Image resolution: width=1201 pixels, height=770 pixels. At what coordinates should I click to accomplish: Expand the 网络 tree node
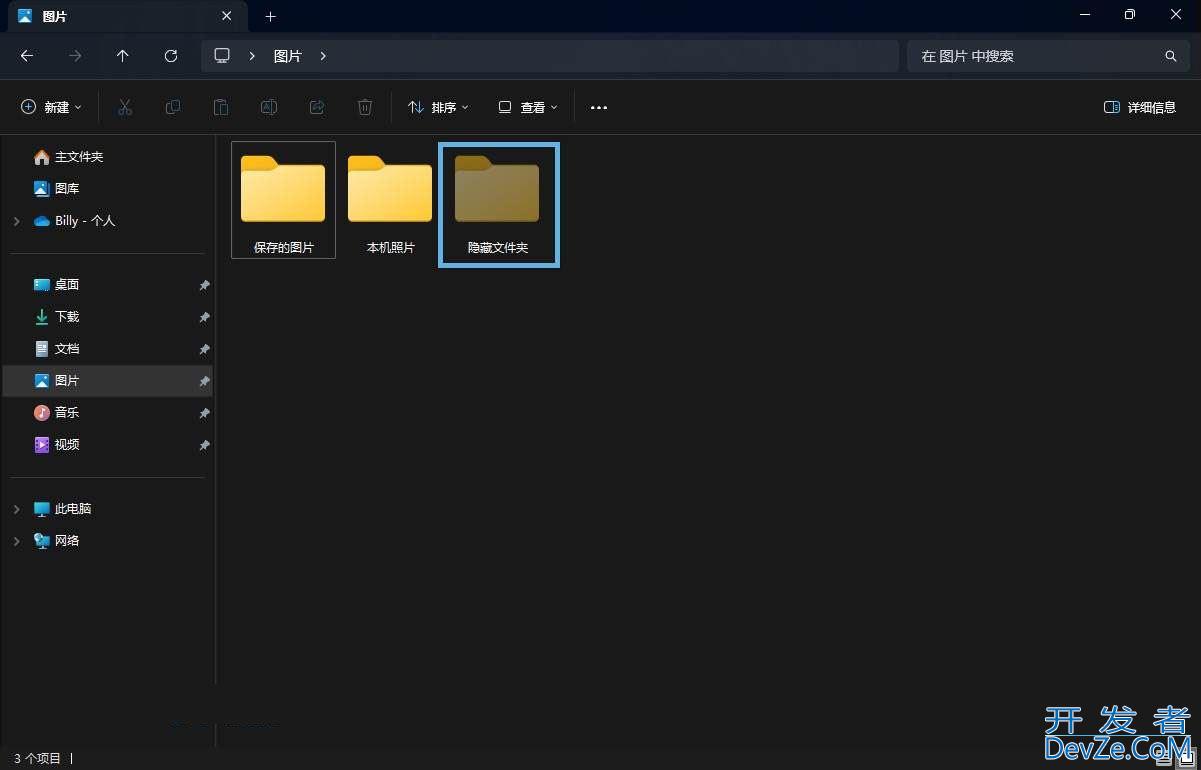(16, 541)
